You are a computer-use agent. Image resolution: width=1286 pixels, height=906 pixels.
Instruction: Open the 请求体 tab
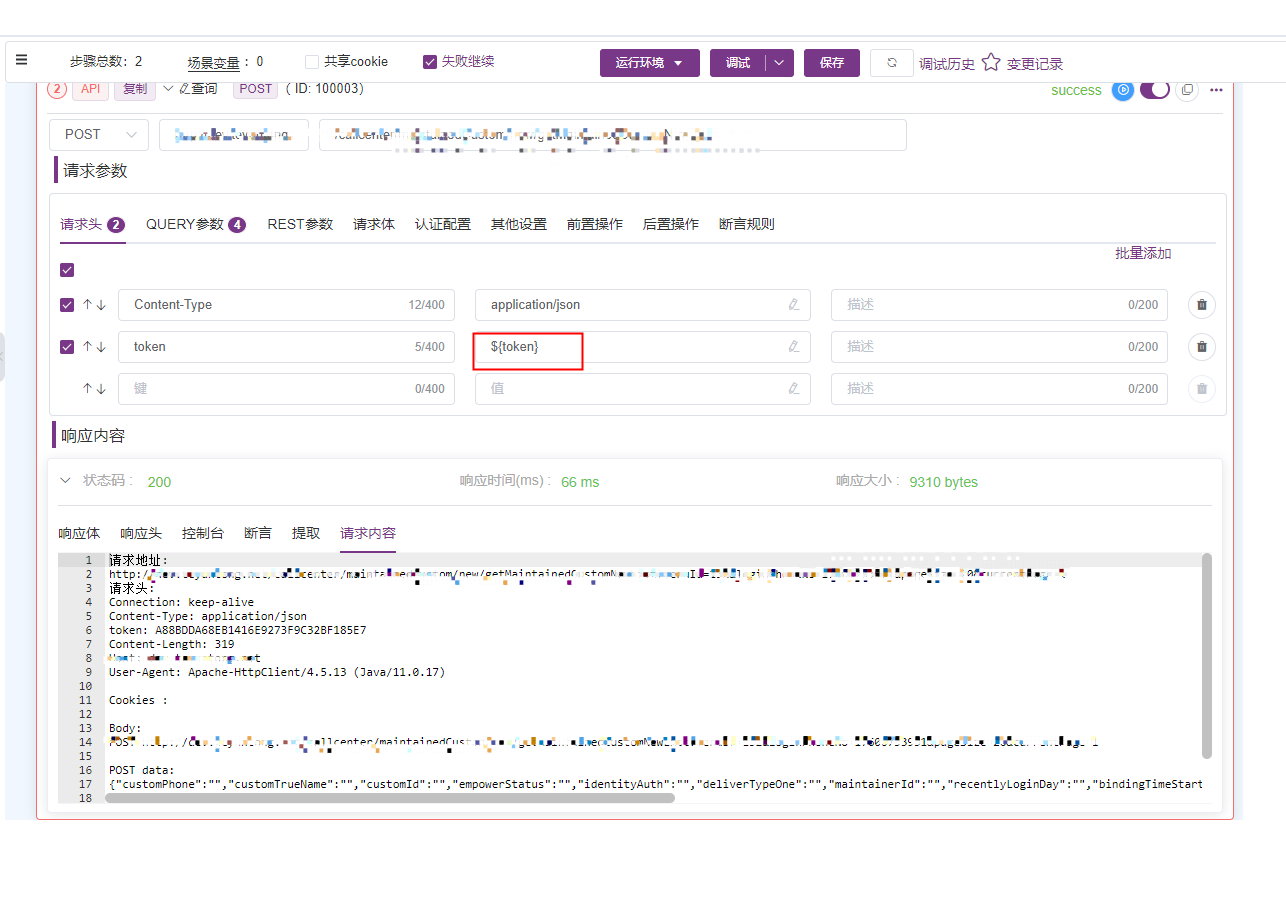click(x=374, y=224)
